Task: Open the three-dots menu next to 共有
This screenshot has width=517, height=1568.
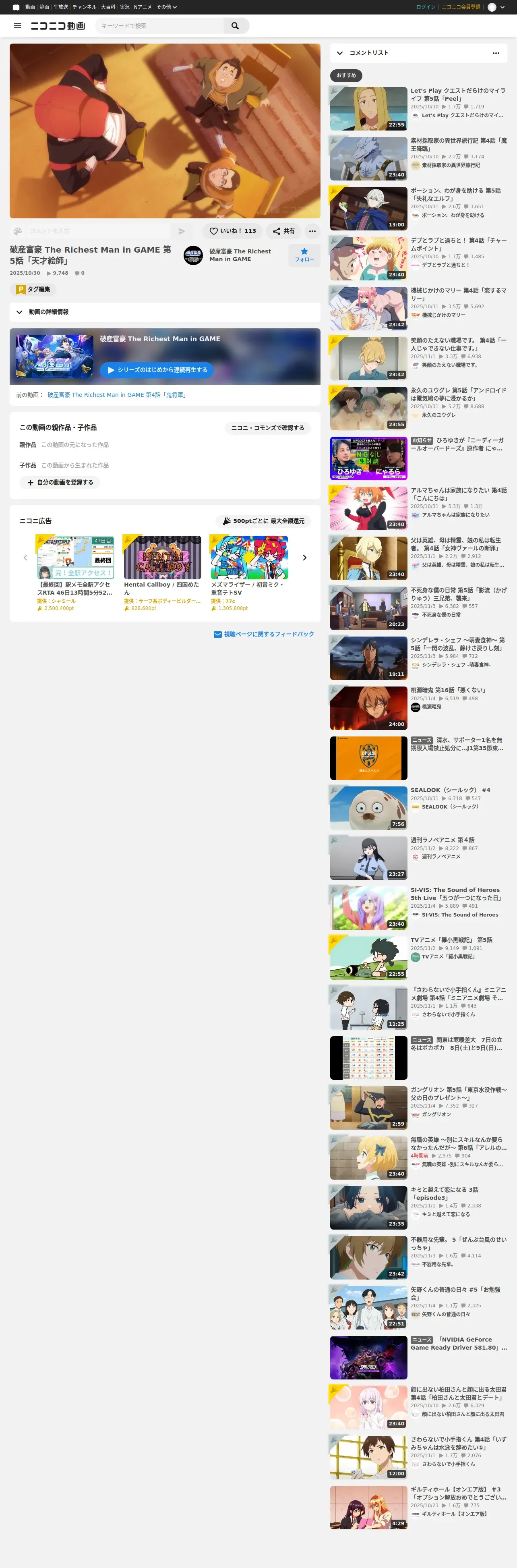Action: pos(312,231)
